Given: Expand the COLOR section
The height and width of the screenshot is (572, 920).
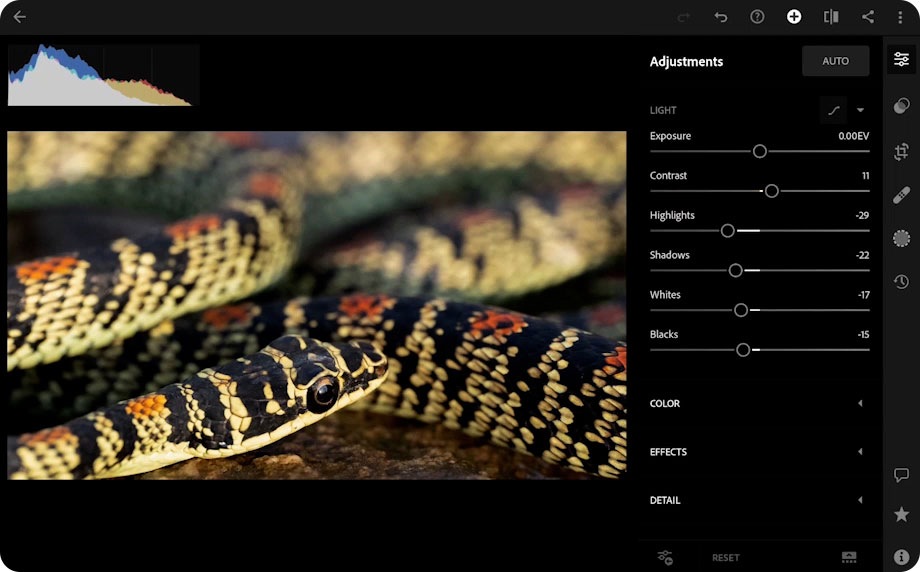Looking at the screenshot, I should pos(759,404).
